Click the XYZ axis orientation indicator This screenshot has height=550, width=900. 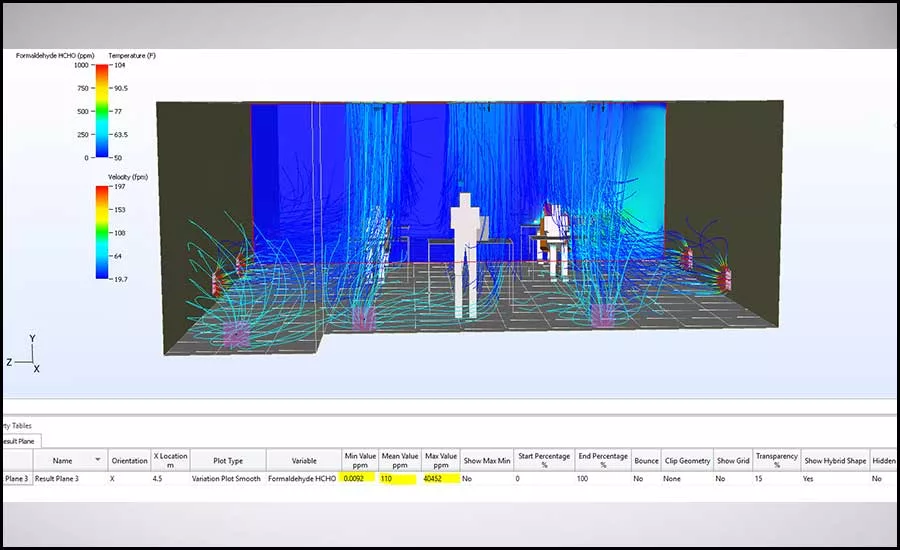(24, 354)
